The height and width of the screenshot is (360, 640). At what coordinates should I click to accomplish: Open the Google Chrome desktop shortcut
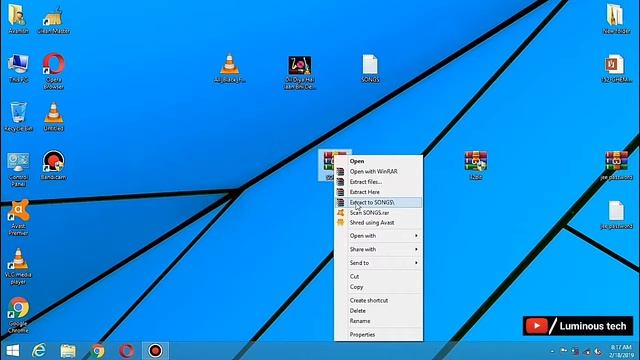pyautogui.click(x=18, y=315)
